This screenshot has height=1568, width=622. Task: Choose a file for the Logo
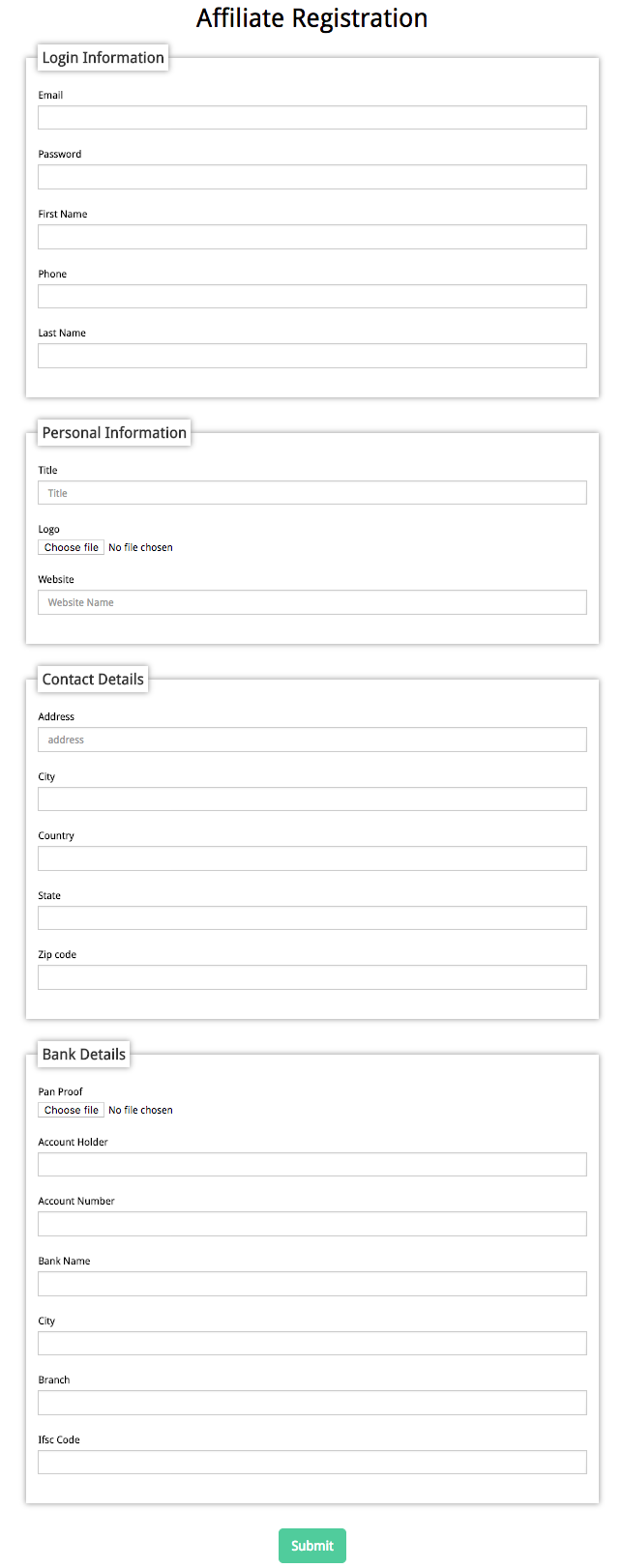(x=72, y=547)
